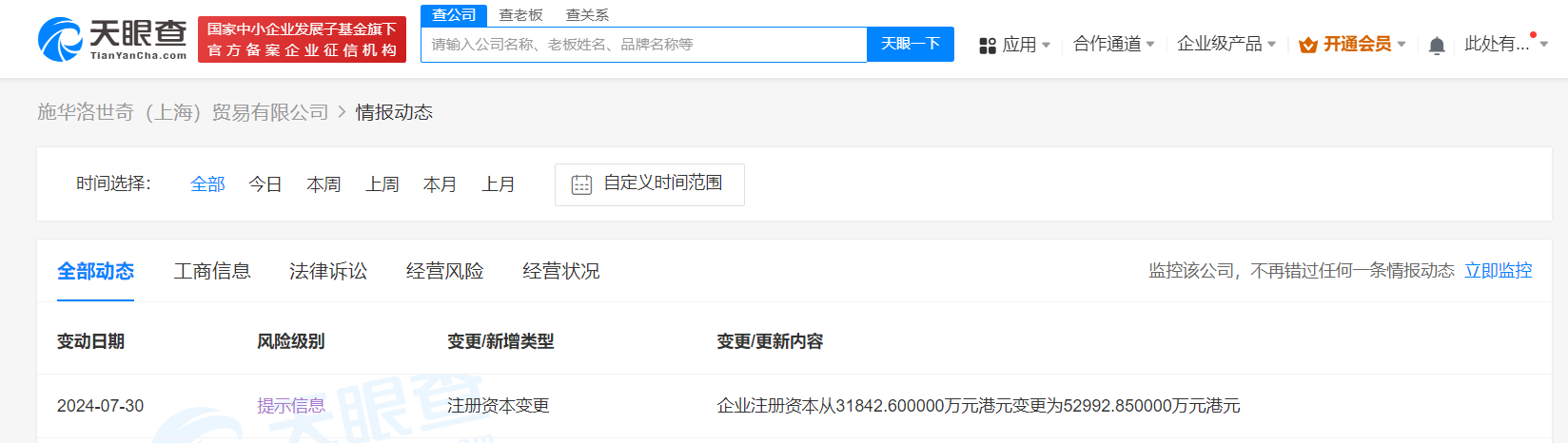Click the 立即监控 link
Viewport: 1568px width, 443px height.
(x=1499, y=271)
